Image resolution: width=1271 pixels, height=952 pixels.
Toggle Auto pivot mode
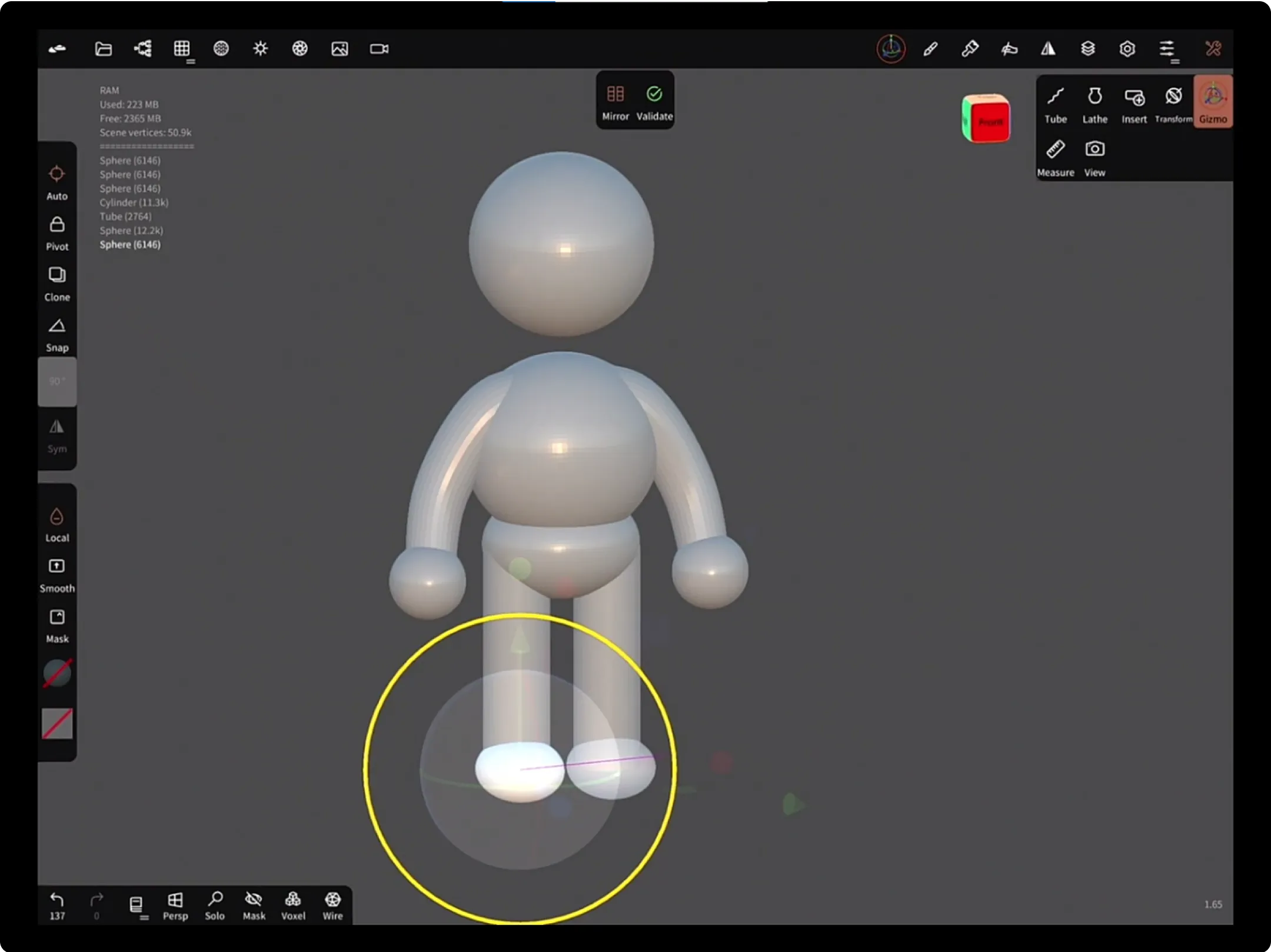click(x=57, y=183)
